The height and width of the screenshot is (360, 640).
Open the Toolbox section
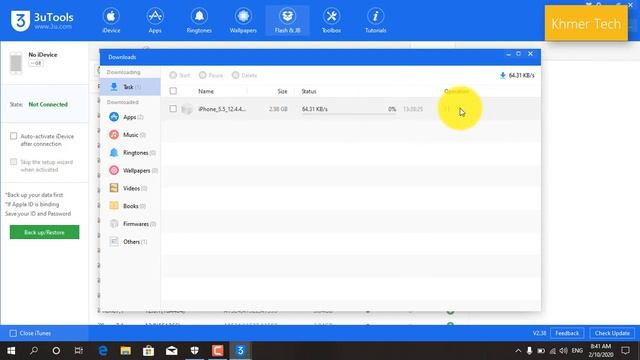[x=331, y=21]
